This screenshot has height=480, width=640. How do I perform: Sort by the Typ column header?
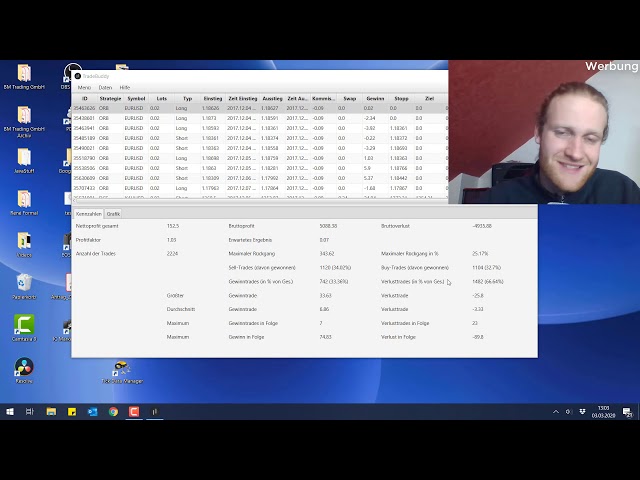(x=187, y=99)
